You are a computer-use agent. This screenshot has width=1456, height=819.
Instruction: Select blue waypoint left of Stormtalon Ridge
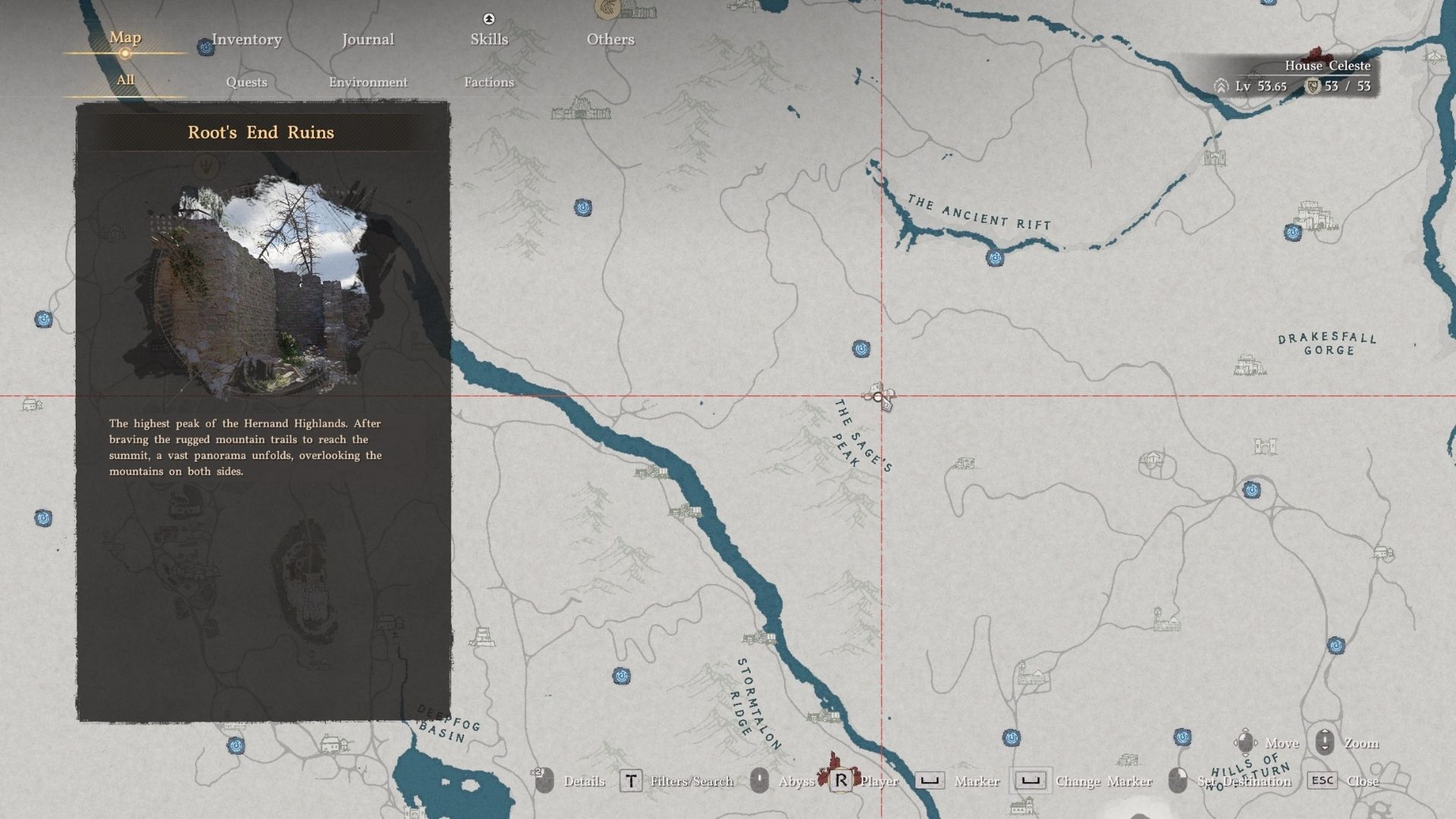pos(621,676)
